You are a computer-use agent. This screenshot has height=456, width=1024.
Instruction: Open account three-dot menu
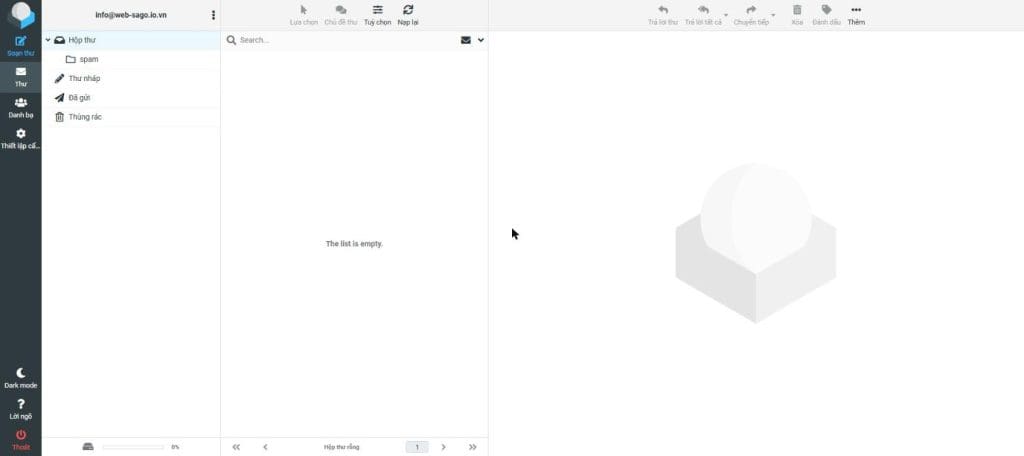click(213, 15)
